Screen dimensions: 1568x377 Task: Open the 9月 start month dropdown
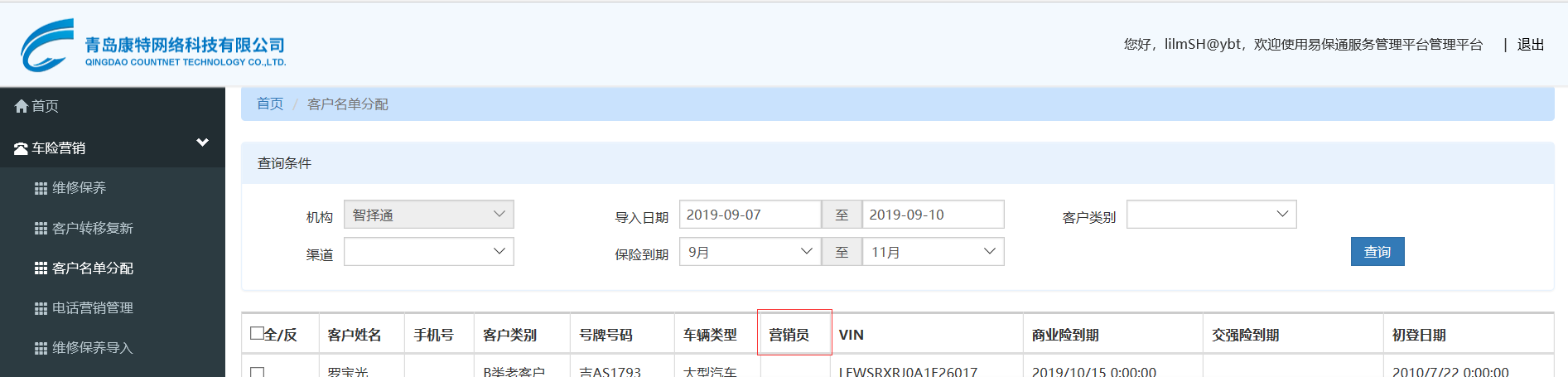point(750,252)
